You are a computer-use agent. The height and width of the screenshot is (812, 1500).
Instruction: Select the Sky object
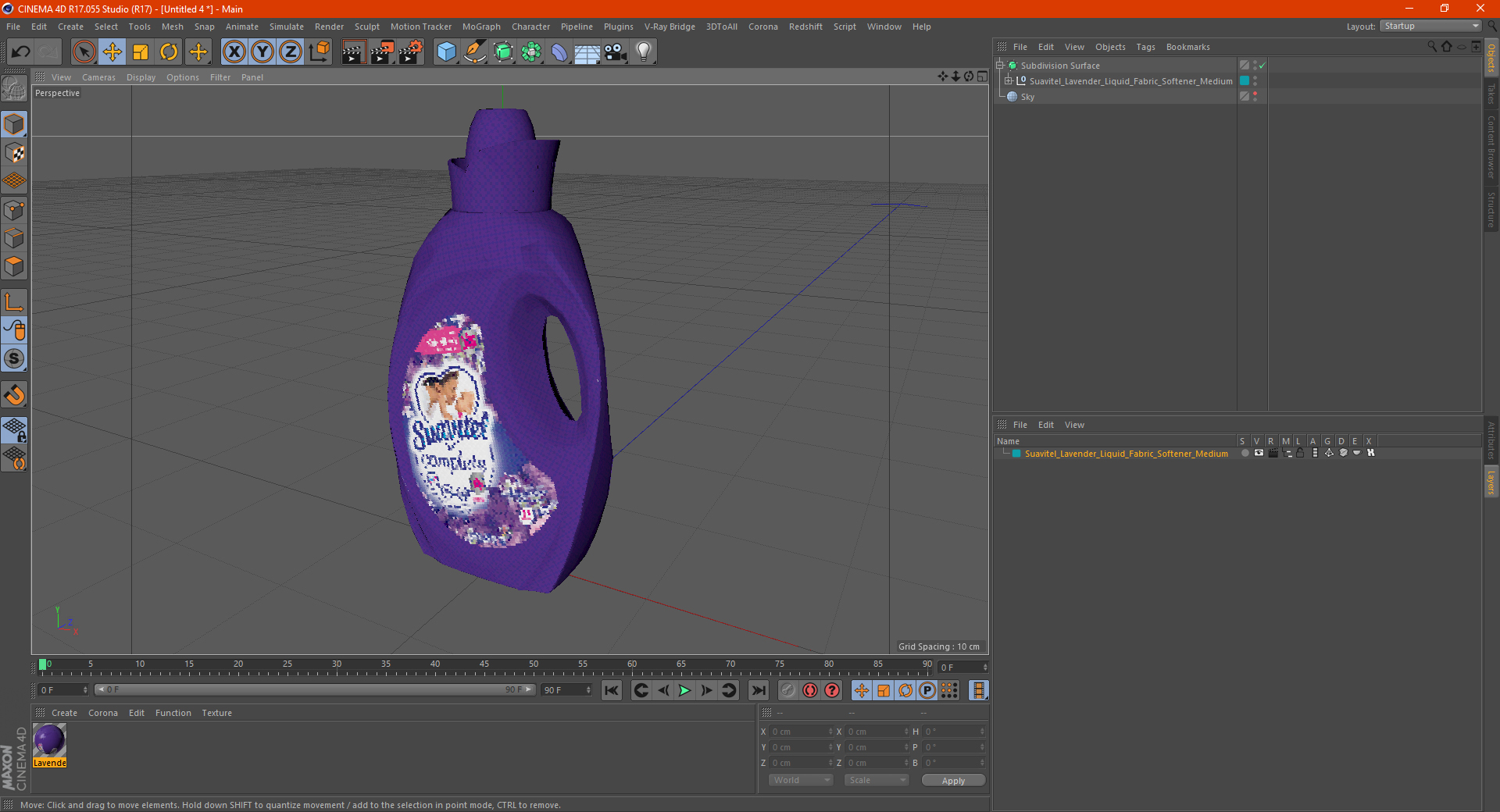tap(1027, 97)
